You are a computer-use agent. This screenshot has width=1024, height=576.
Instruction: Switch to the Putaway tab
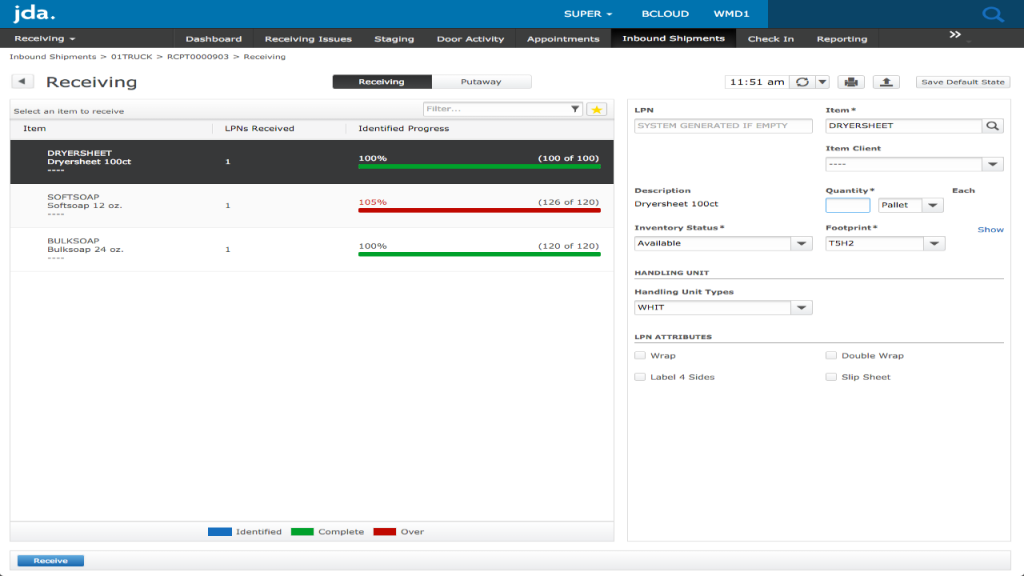point(481,81)
